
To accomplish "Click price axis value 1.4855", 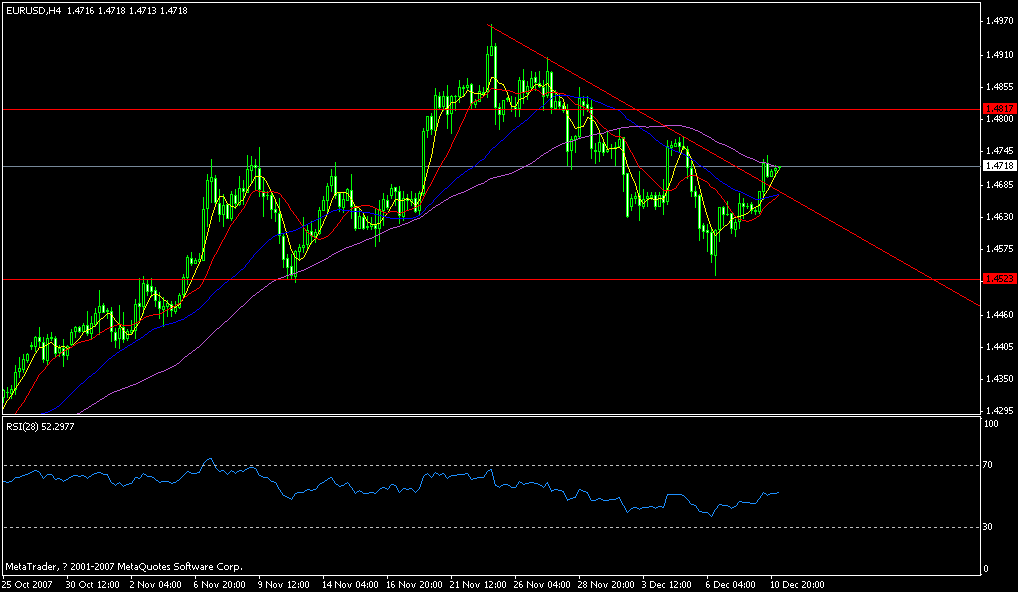I will coord(999,86).
